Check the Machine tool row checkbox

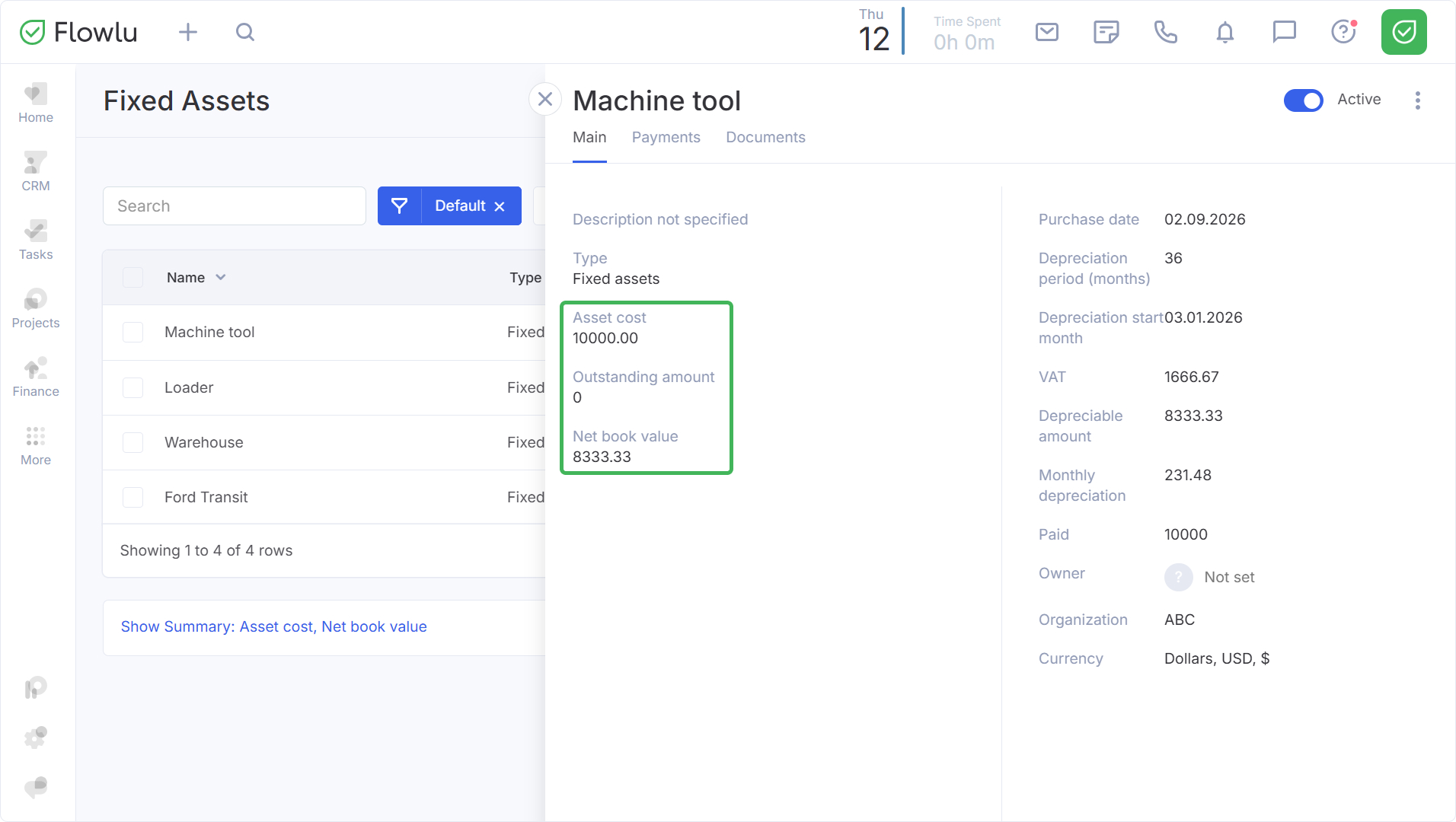click(133, 333)
